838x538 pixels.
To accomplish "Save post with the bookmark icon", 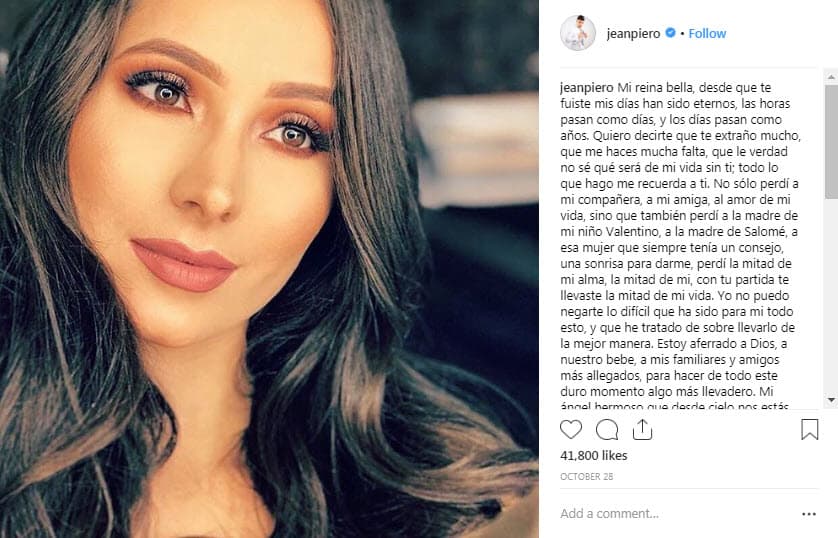I will click(x=810, y=430).
